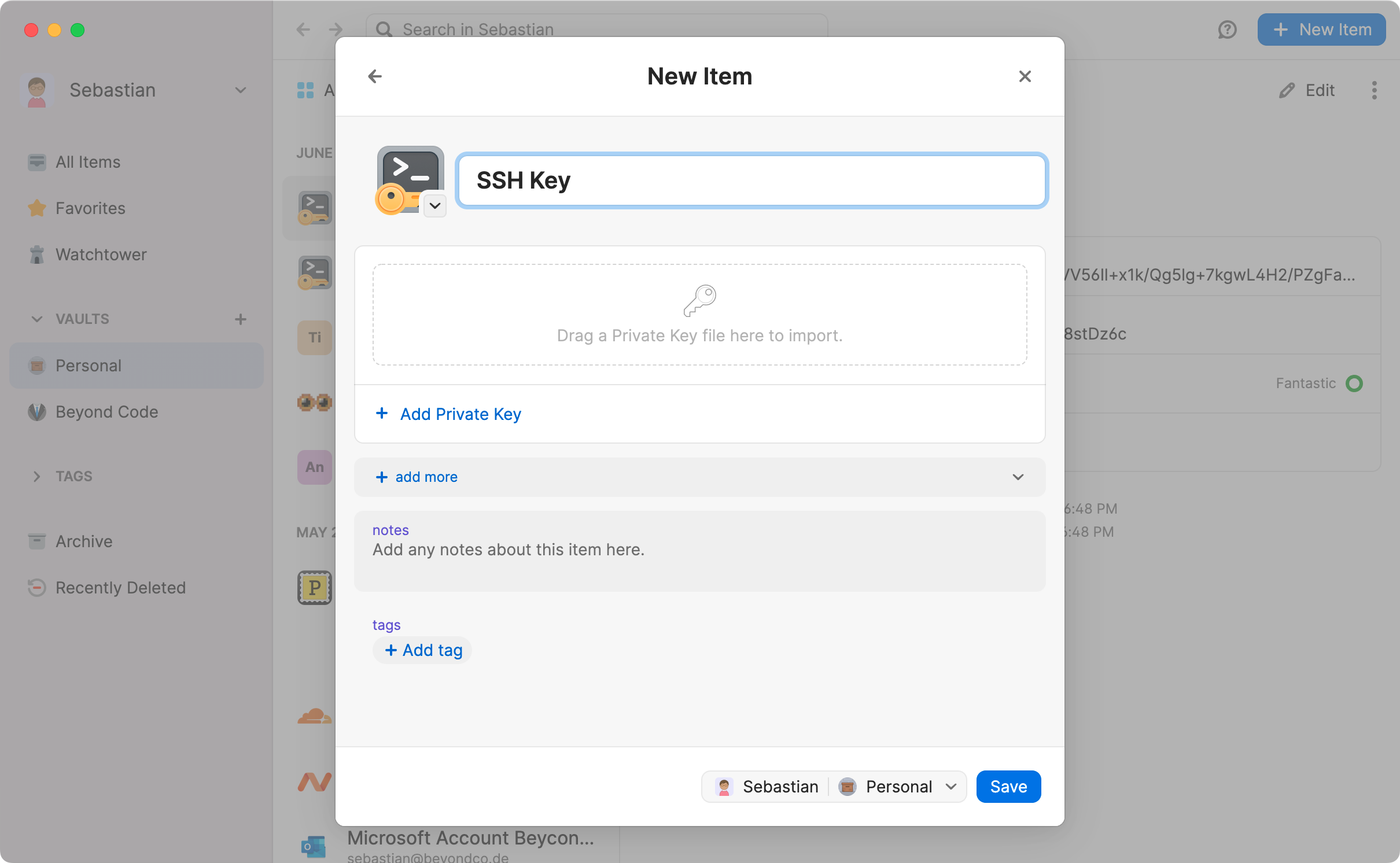Select the Watchtower sidebar icon
Viewport: 1400px width, 863px height.
36,254
